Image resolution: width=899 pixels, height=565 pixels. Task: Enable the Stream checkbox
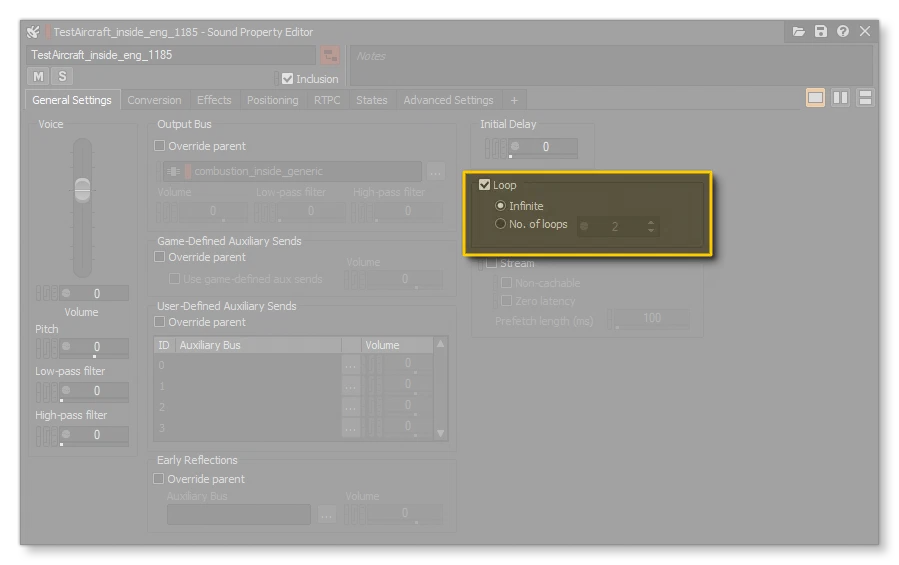491,263
